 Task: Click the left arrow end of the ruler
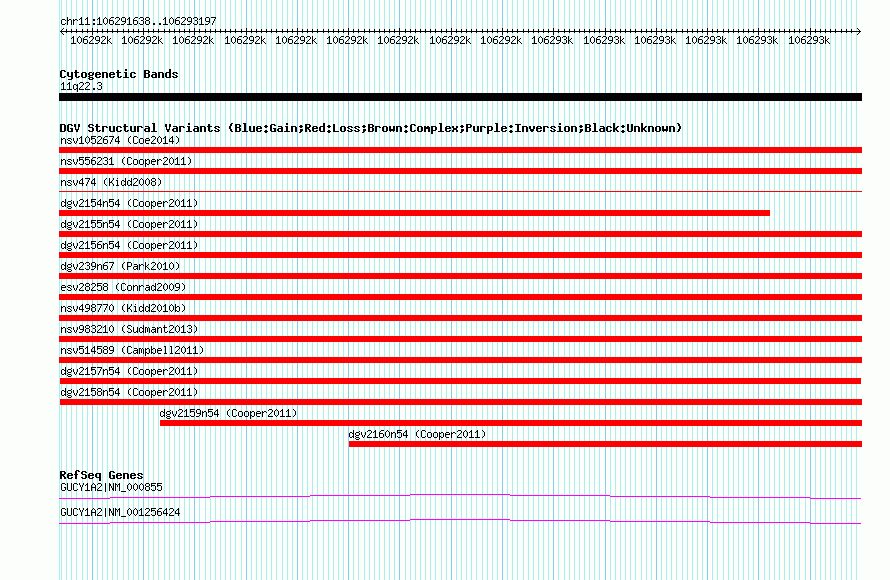pos(62,31)
